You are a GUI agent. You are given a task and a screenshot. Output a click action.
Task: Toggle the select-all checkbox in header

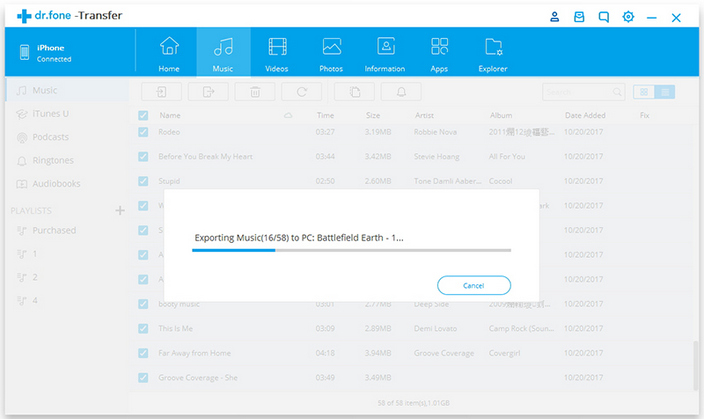click(143, 116)
